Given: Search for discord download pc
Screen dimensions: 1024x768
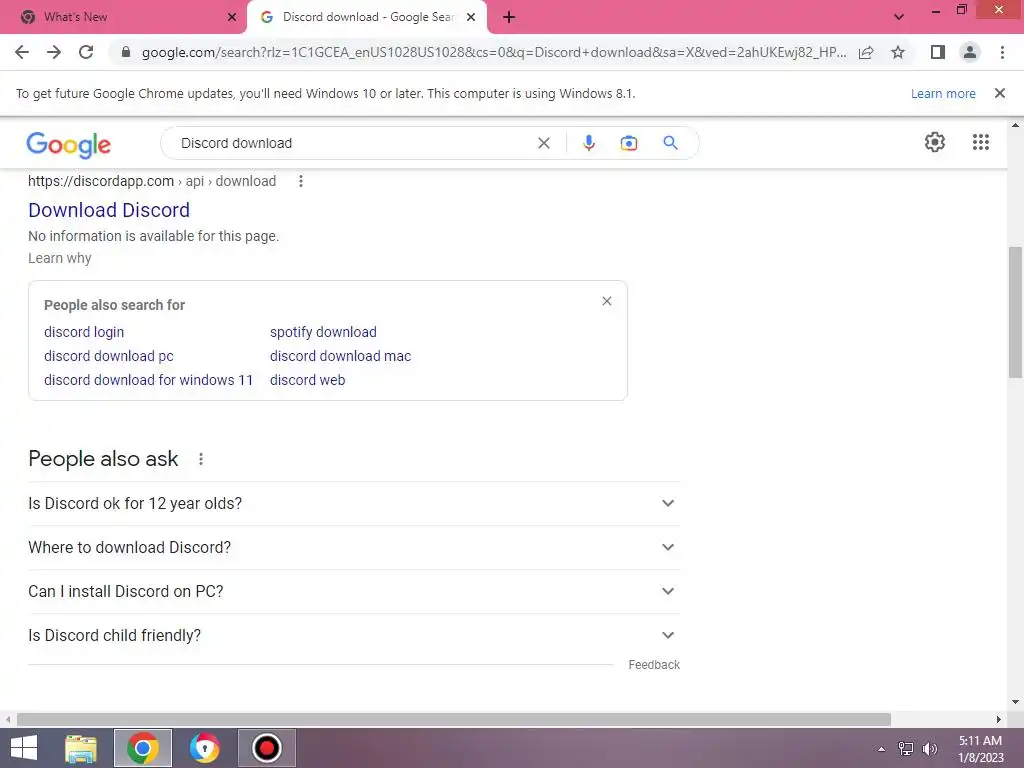Looking at the screenshot, I should pos(108,356).
